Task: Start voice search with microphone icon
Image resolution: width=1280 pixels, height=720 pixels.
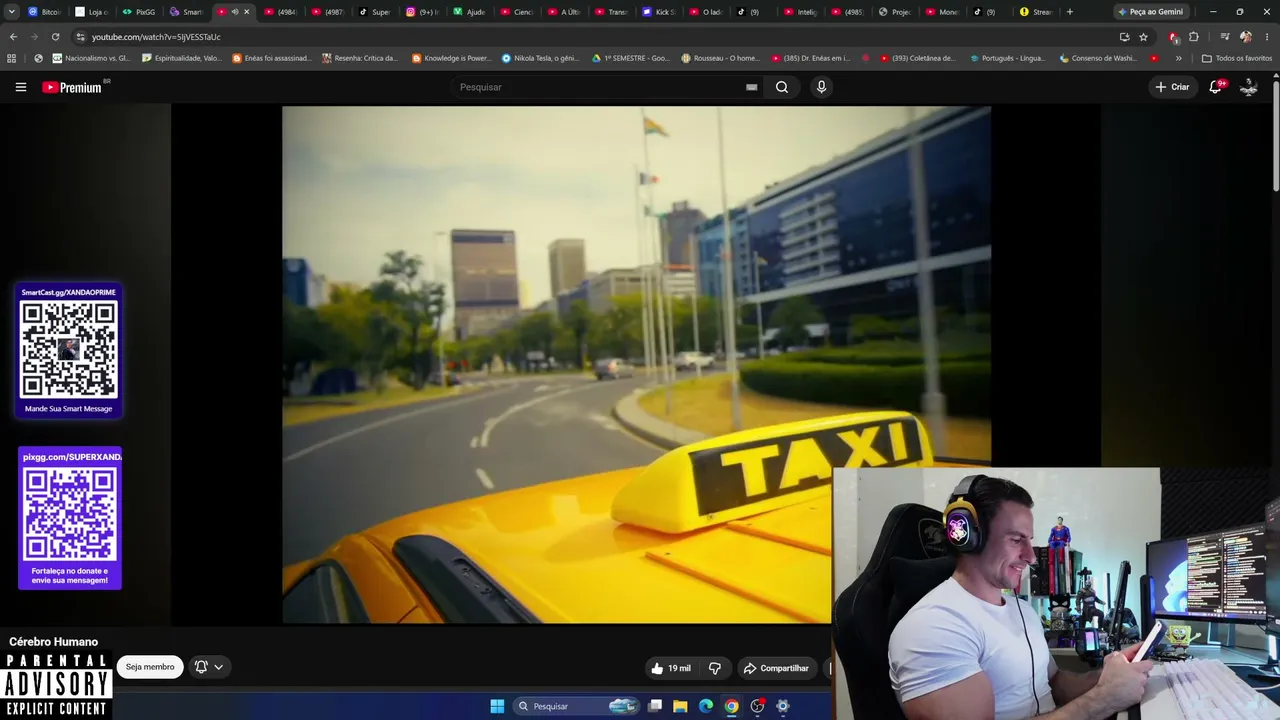Action: (821, 87)
